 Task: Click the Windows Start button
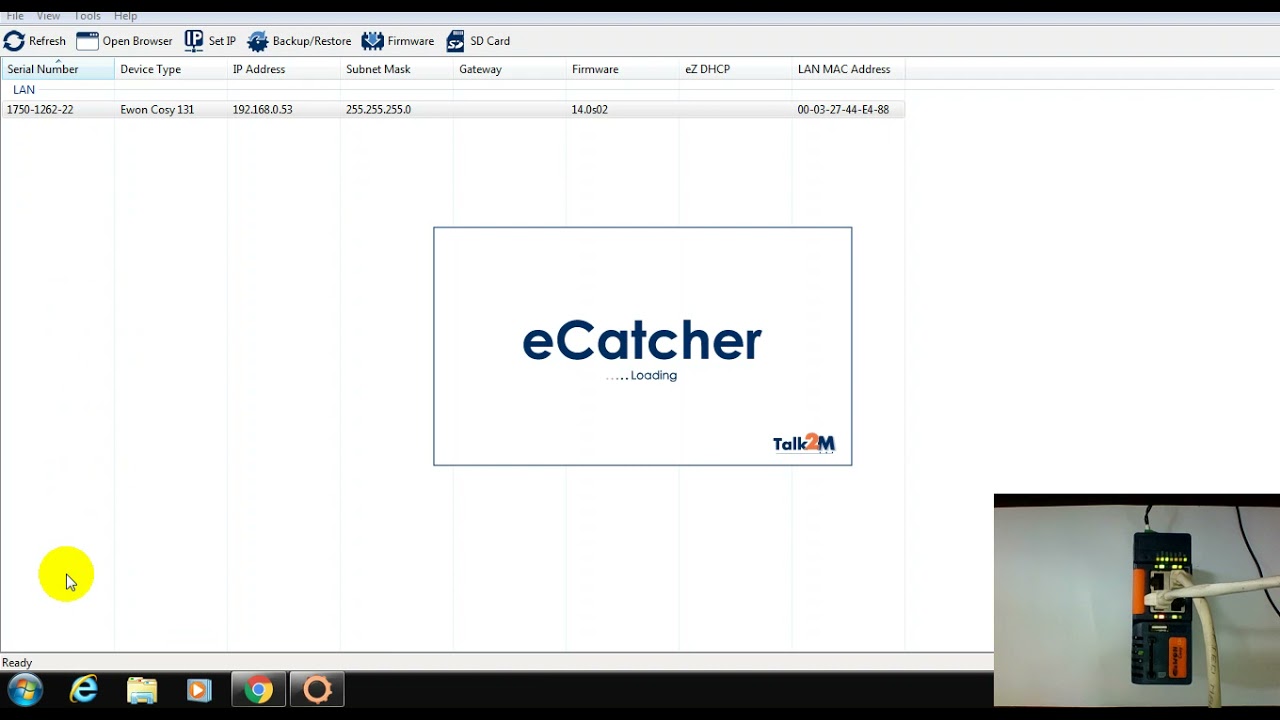[x=25, y=690]
